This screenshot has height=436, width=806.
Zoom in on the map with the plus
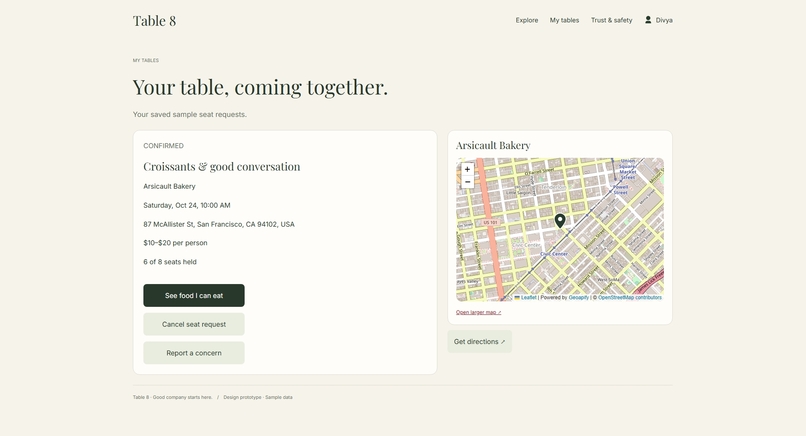(x=467, y=169)
